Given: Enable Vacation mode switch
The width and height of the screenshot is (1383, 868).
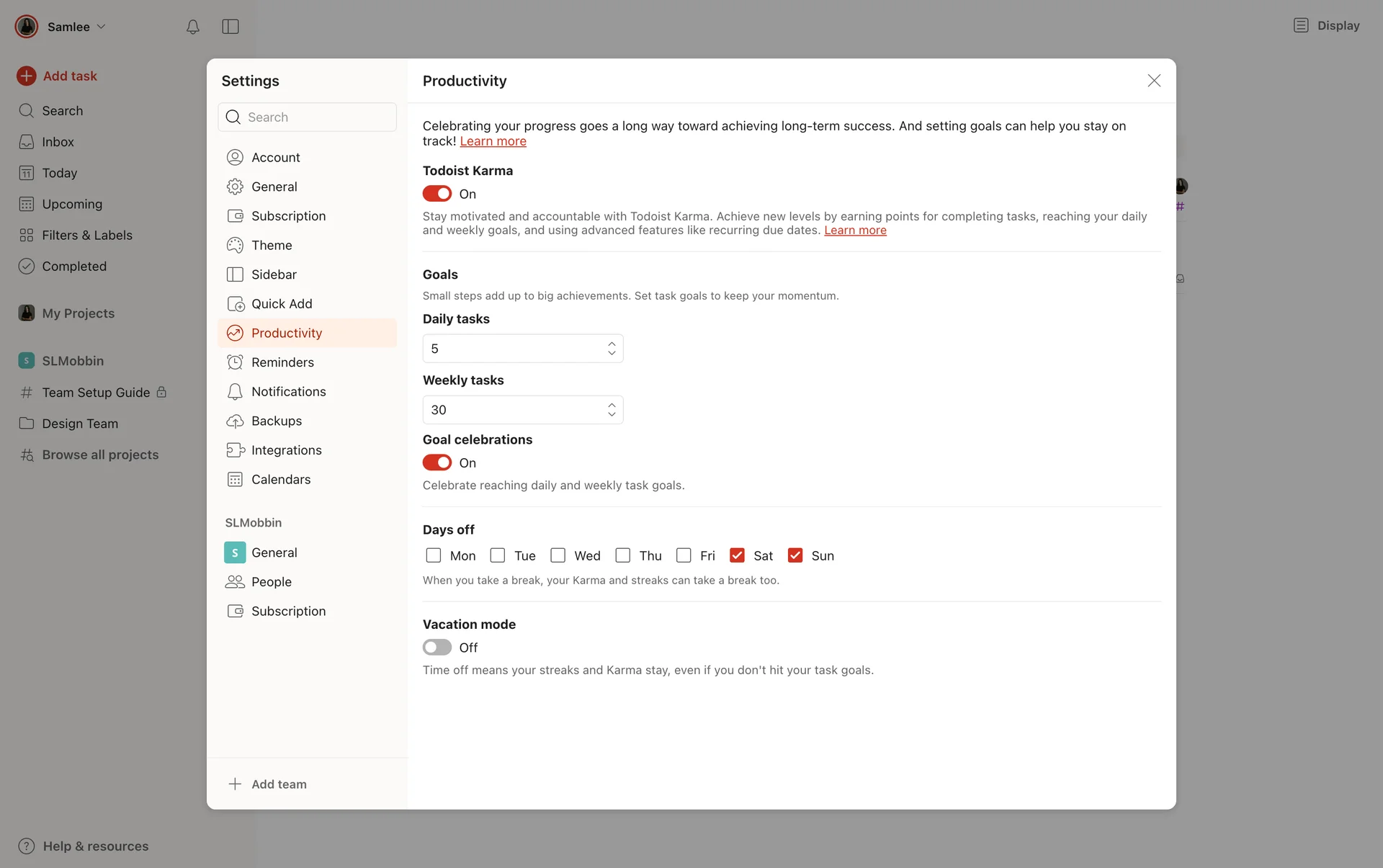Looking at the screenshot, I should 437,648.
